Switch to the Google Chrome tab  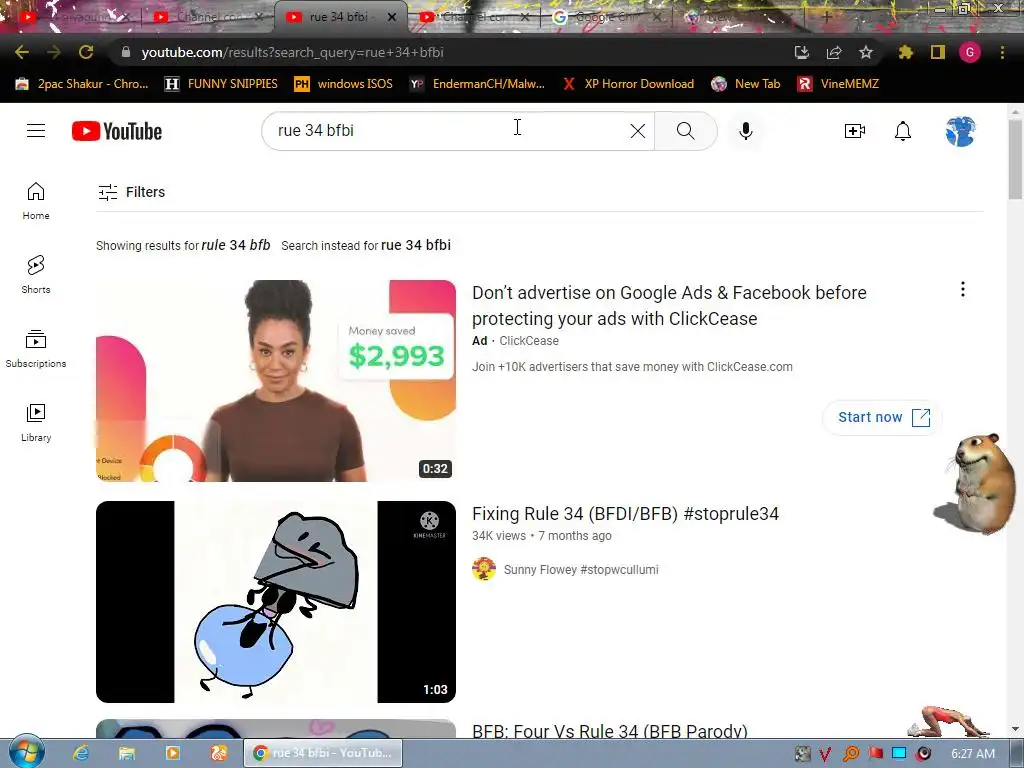(x=604, y=17)
